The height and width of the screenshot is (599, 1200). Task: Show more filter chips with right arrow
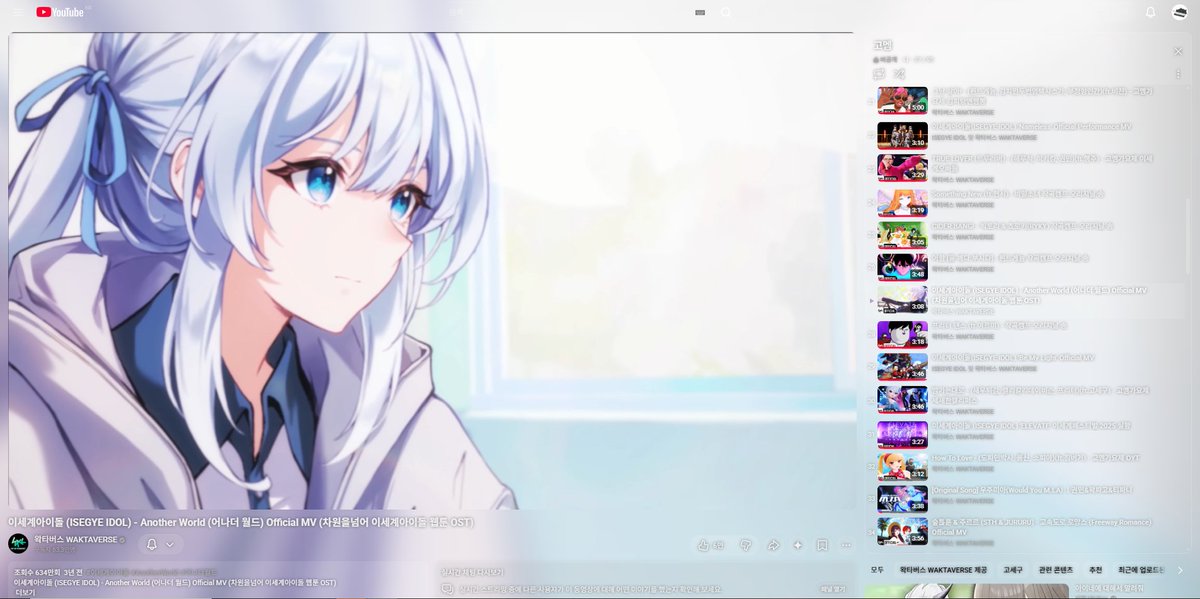1180,570
